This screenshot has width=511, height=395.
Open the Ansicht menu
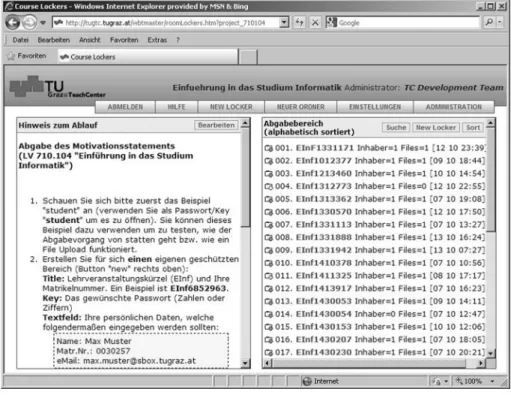pos(90,40)
